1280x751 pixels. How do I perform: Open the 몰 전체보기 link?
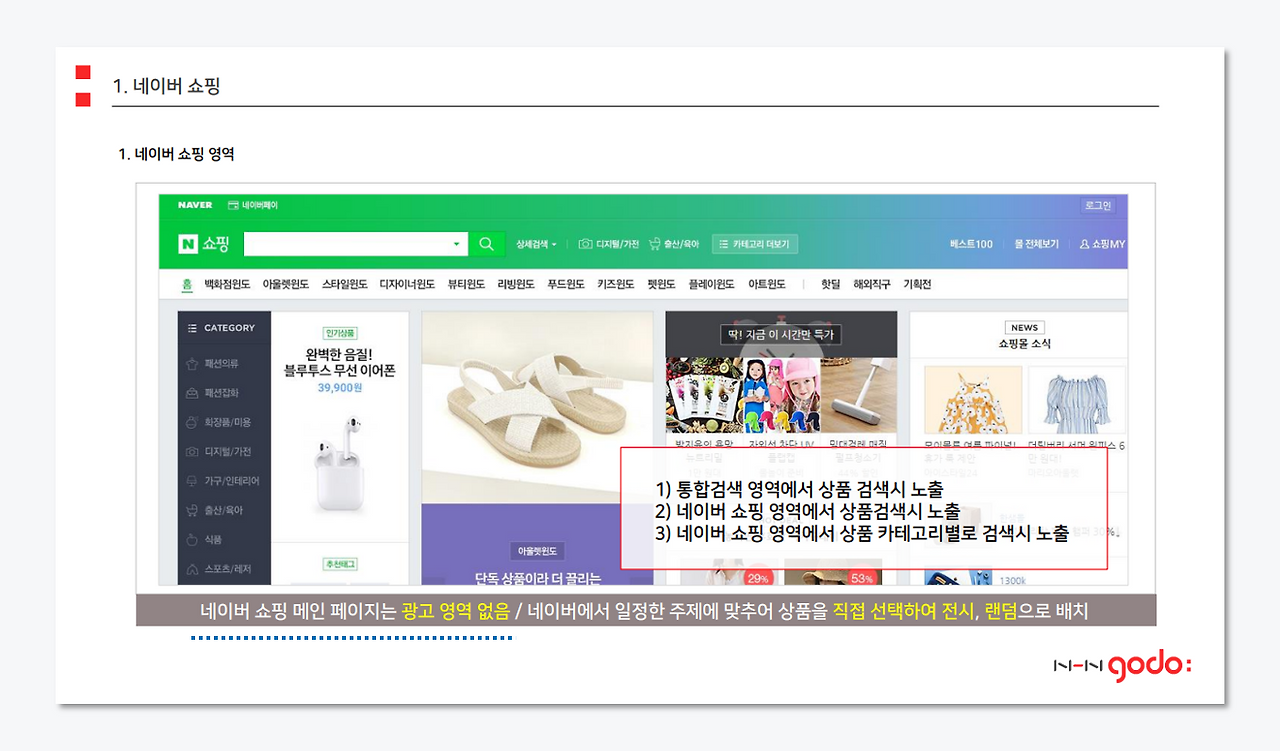[x=1036, y=244]
